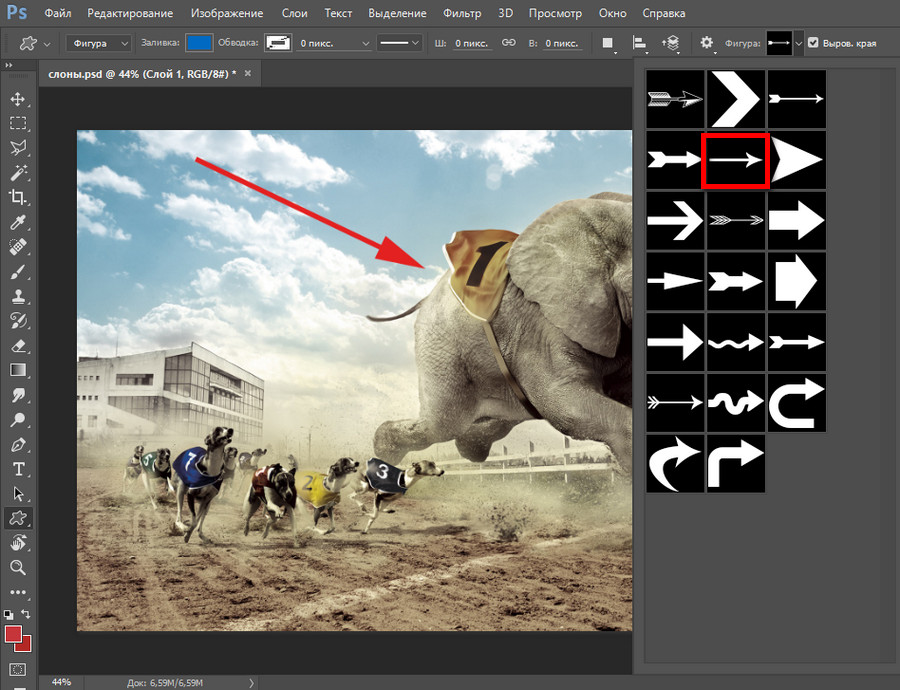Choose the red-highlighted thin arrow shape
The height and width of the screenshot is (690, 900).
click(x=735, y=159)
